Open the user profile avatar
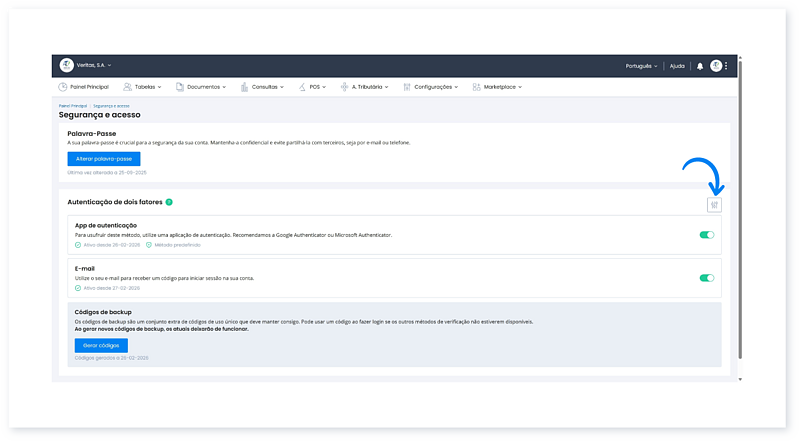This screenshot has height=442, width=800. point(716,66)
